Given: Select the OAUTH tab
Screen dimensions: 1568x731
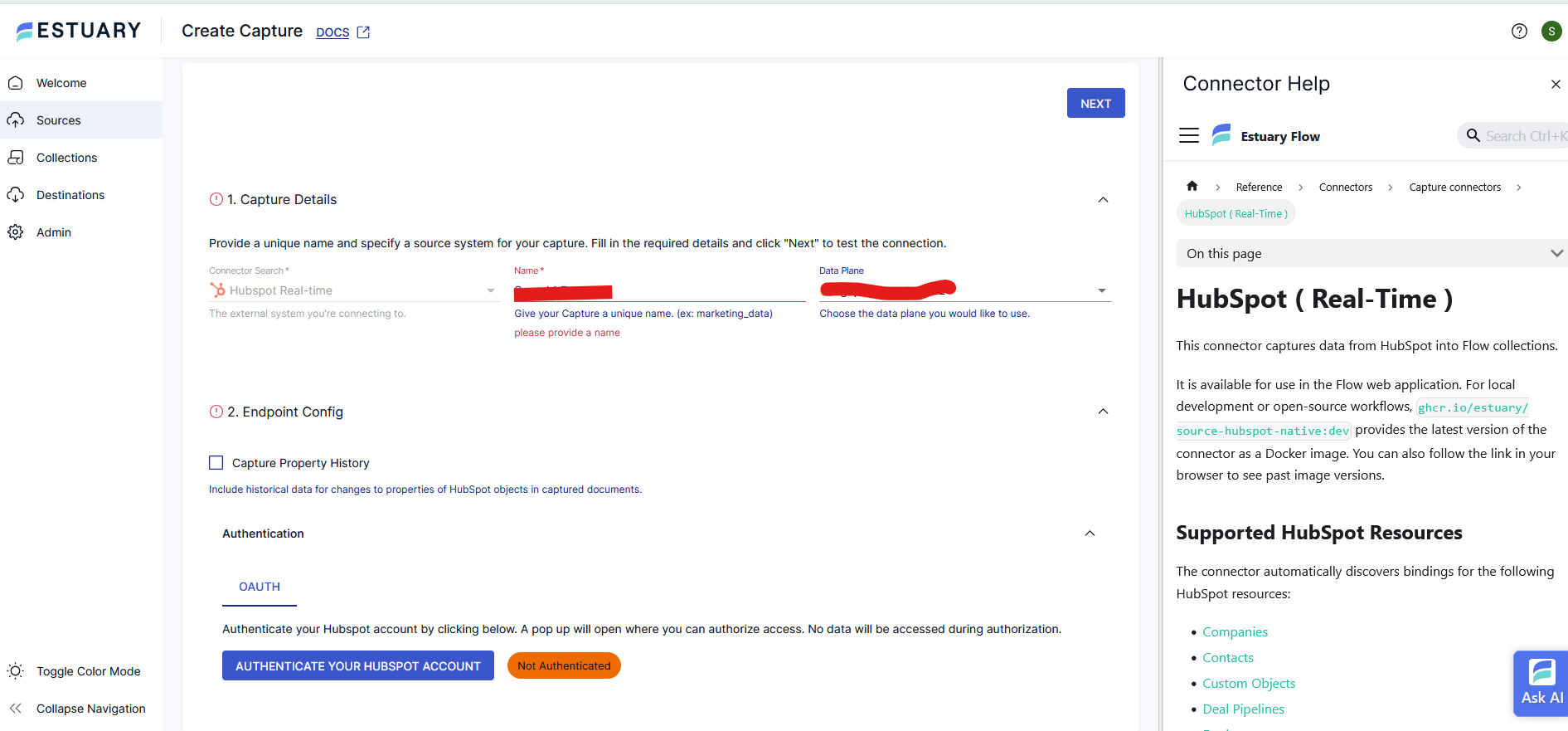Looking at the screenshot, I should pos(260,587).
